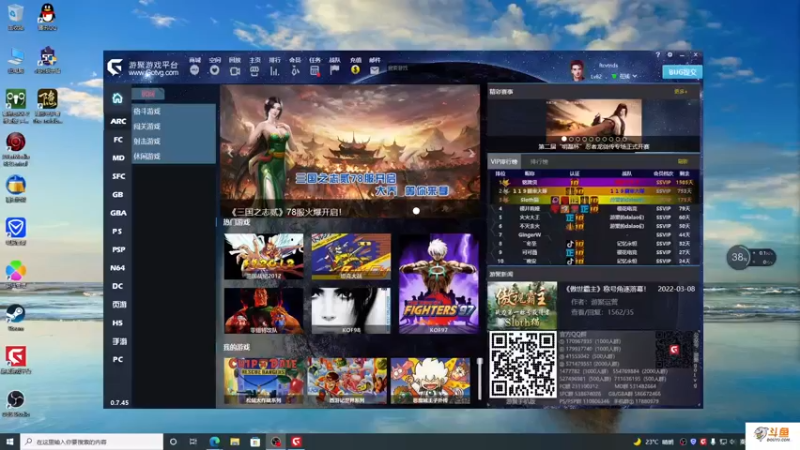Select PSP platform in sidebar
Image resolution: width=800 pixels, height=450 pixels.
118,249
